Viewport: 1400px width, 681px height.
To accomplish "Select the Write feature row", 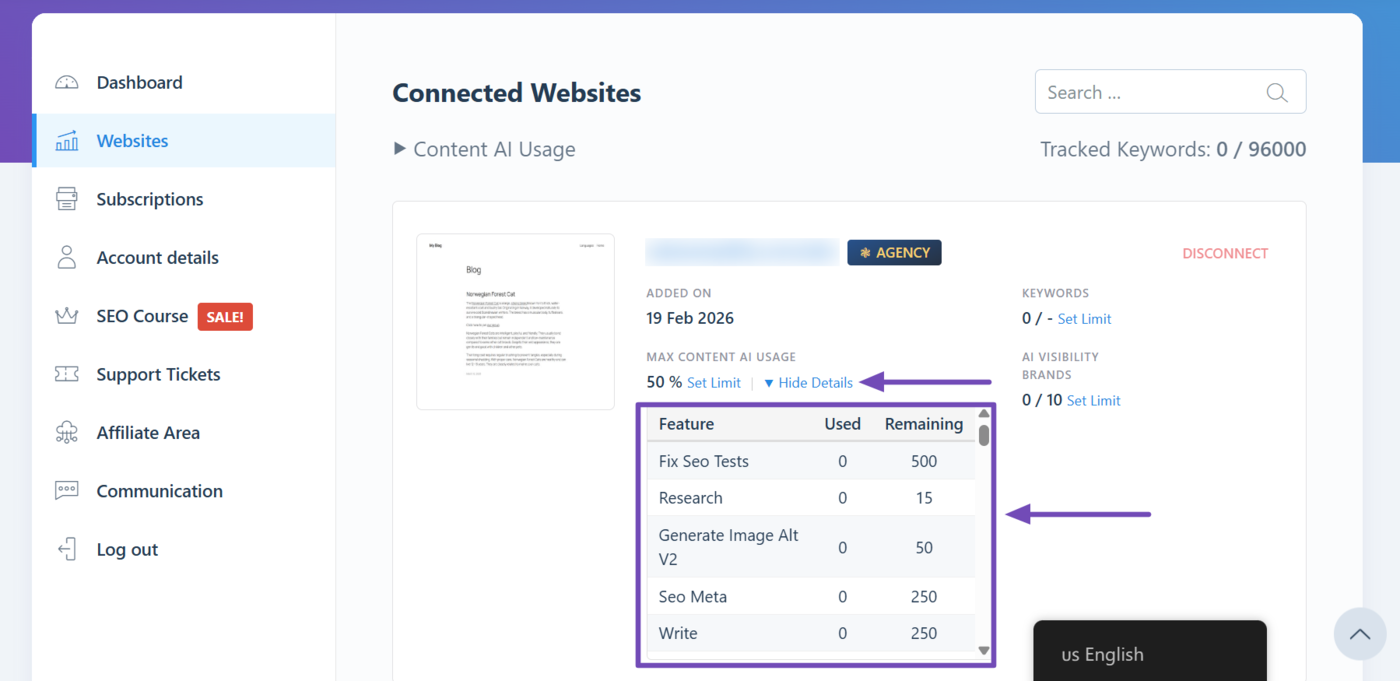I will (x=811, y=633).
